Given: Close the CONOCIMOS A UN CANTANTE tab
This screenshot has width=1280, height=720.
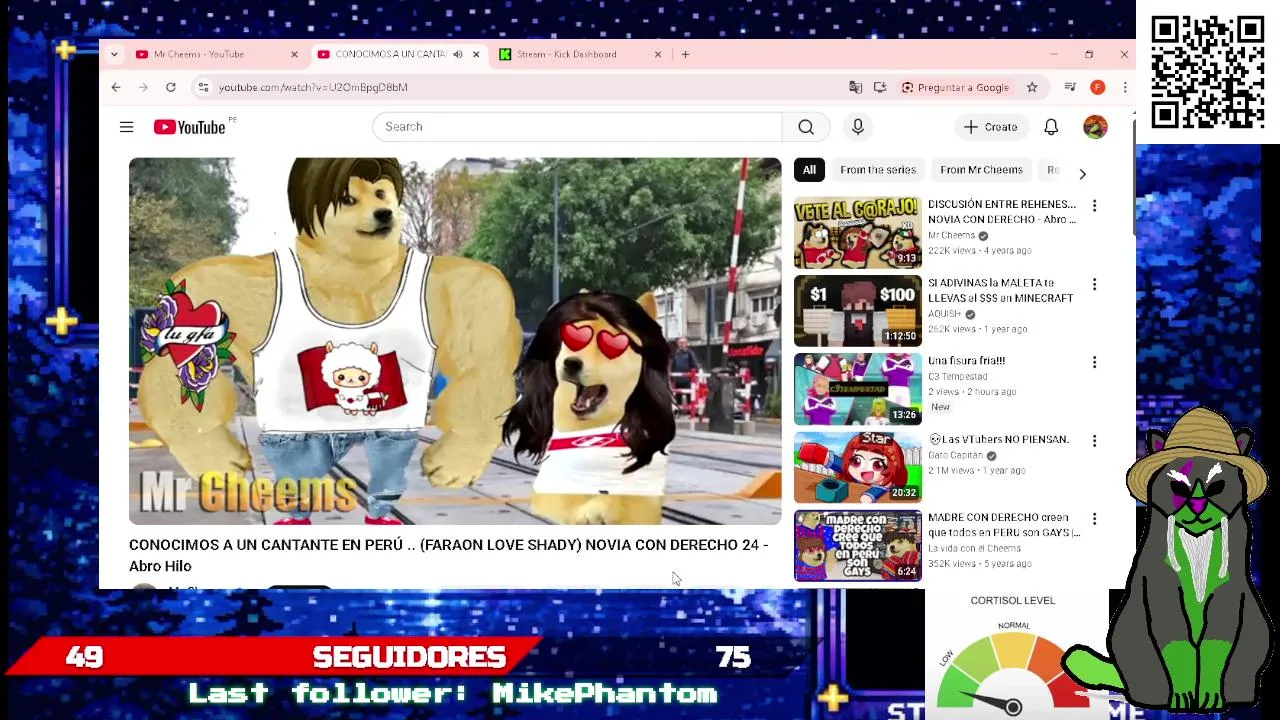Looking at the screenshot, I should click(476, 54).
